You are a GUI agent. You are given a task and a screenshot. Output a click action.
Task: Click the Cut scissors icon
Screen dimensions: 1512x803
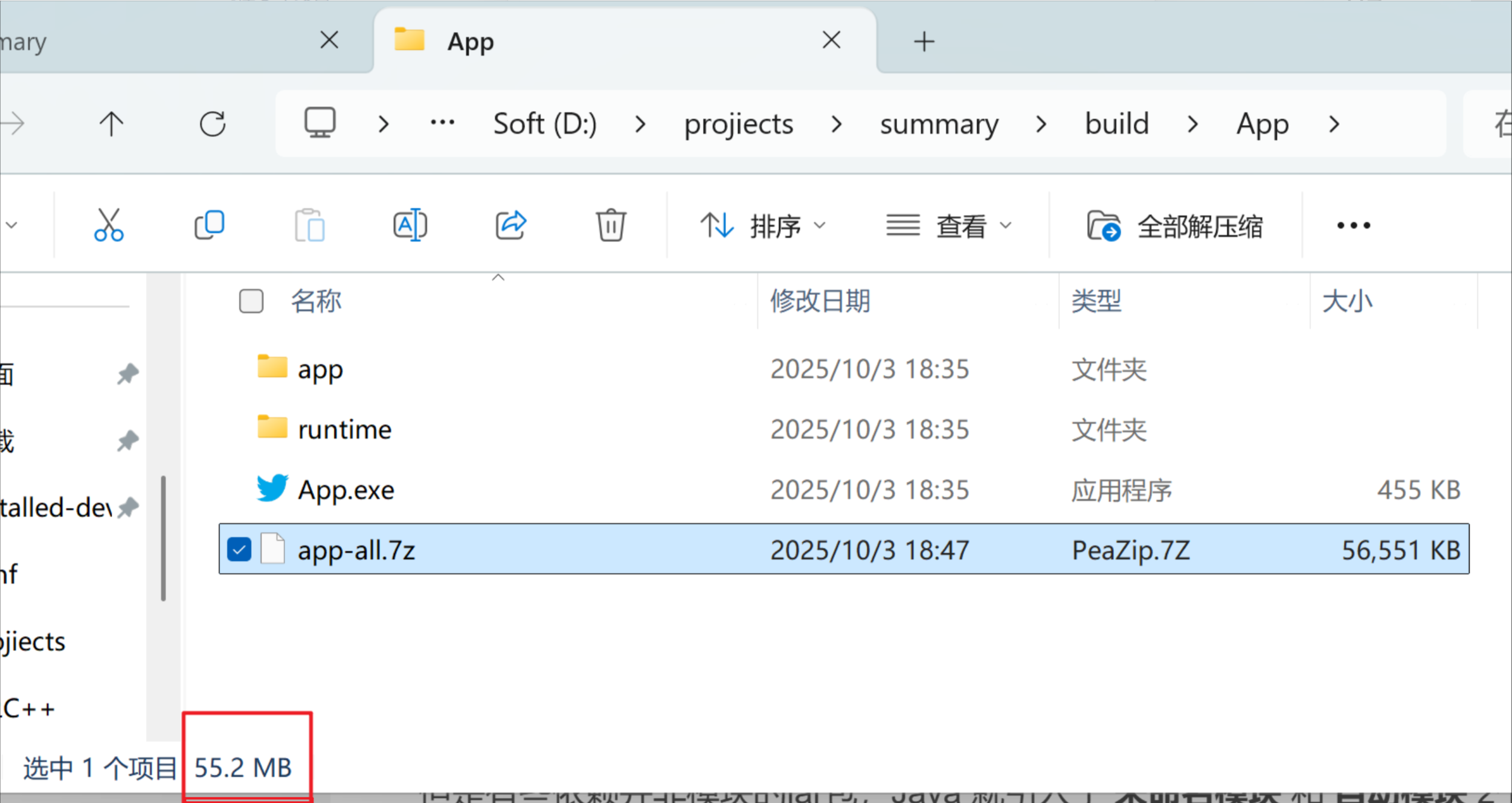click(x=109, y=225)
